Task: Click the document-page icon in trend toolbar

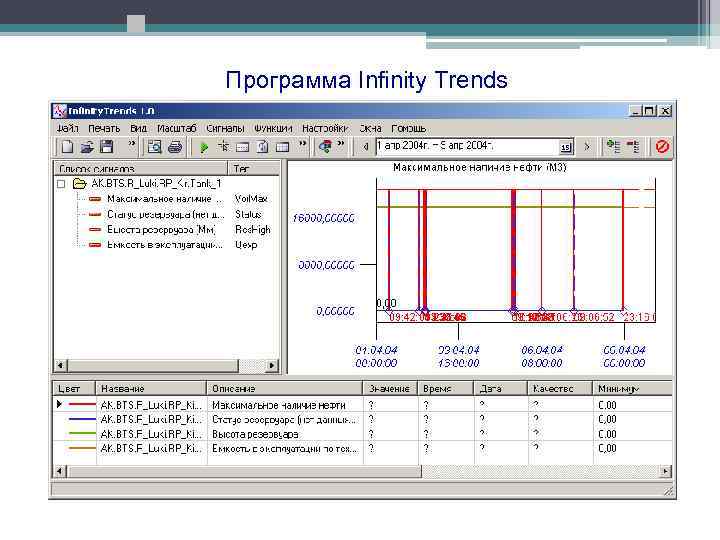Action: [x=263, y=147]
